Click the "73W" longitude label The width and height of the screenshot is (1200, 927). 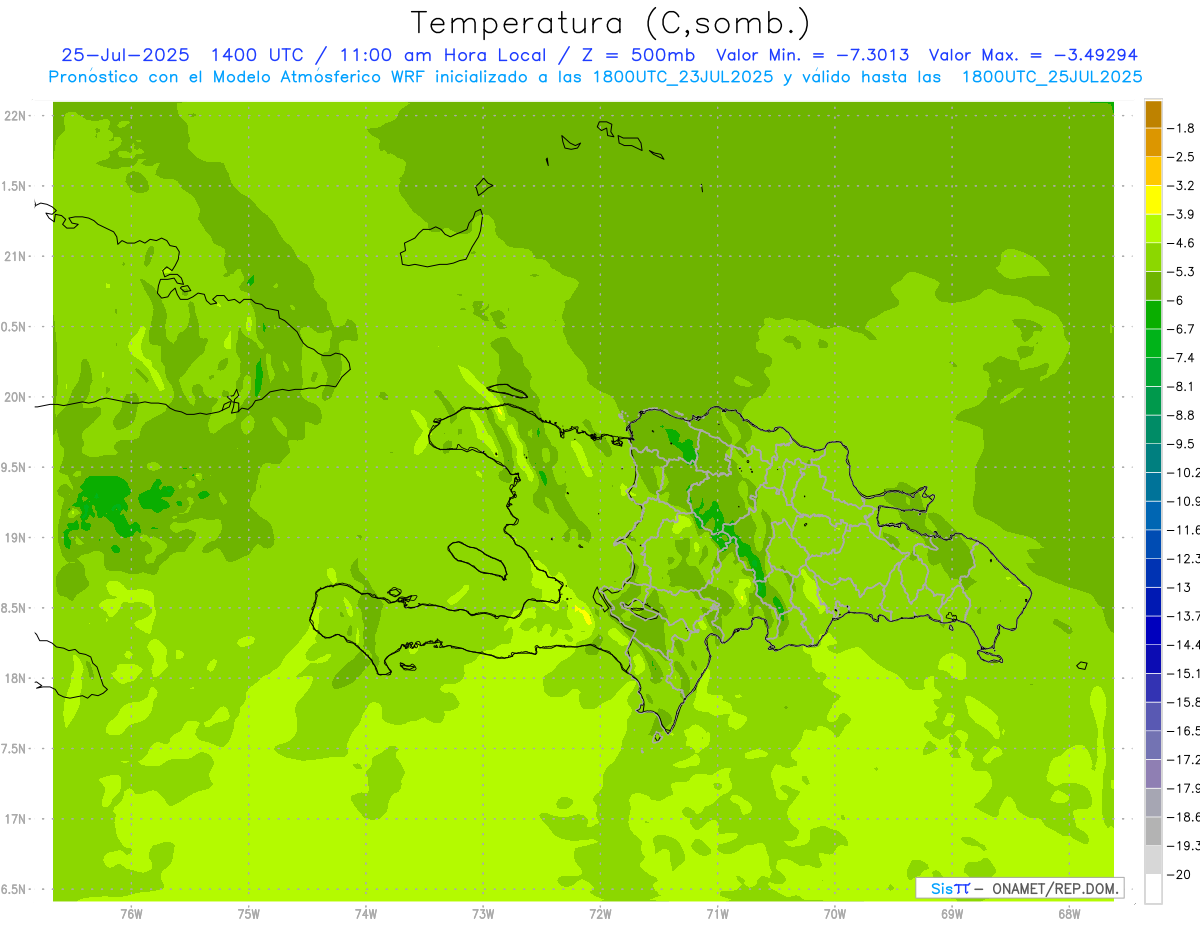click(483, 913)
